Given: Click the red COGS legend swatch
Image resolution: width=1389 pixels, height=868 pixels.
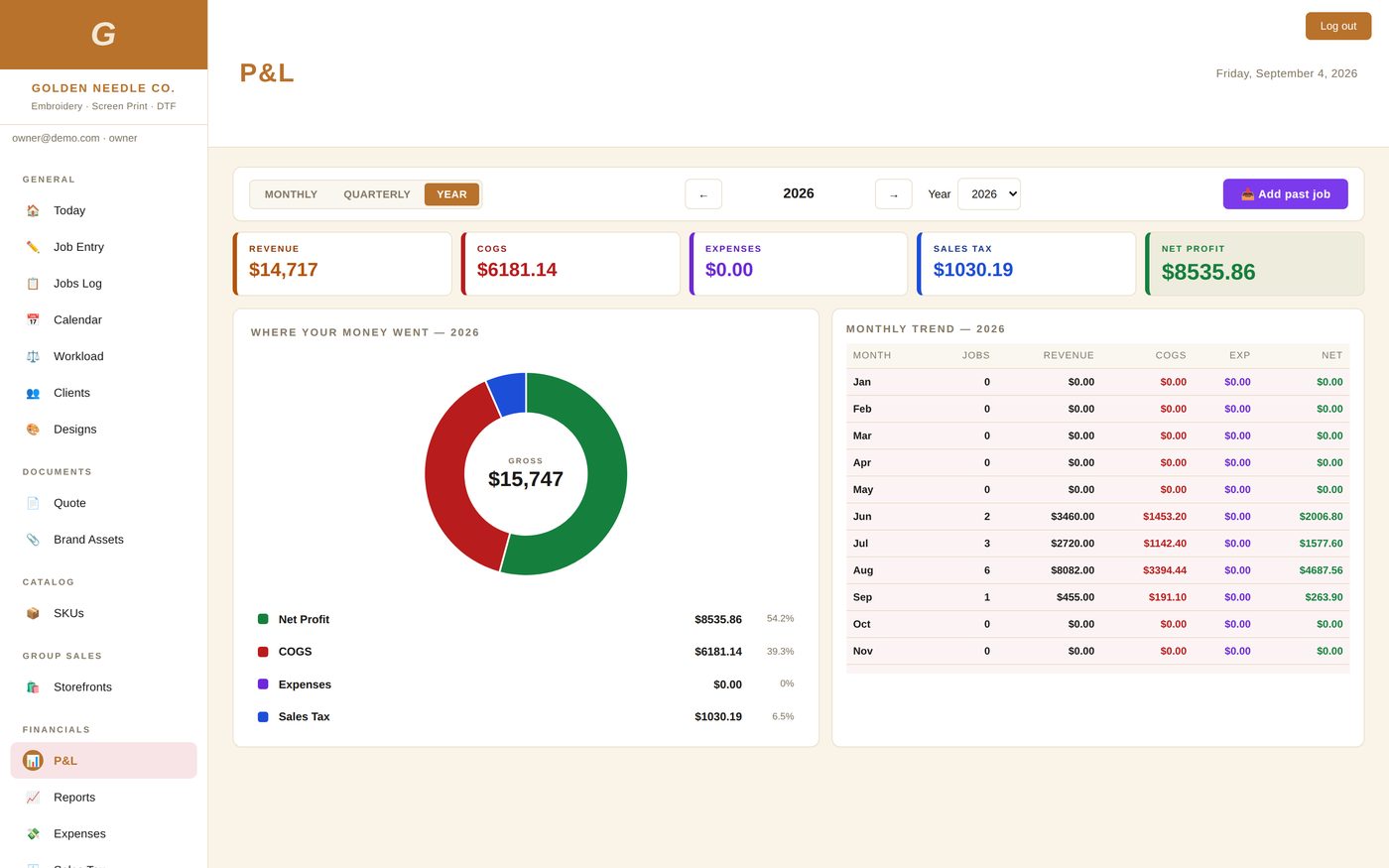Looking at the screenshot, I should (x=263, y=652).
